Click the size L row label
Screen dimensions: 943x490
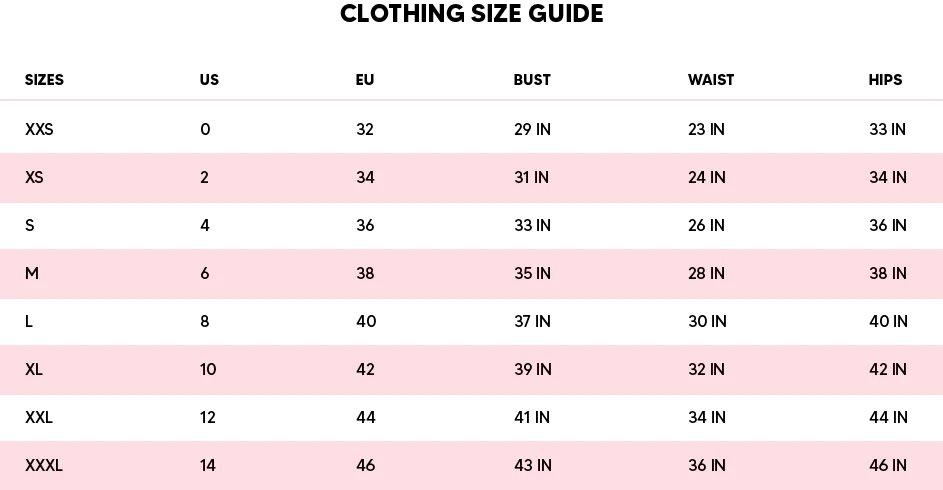pos(29,321)
